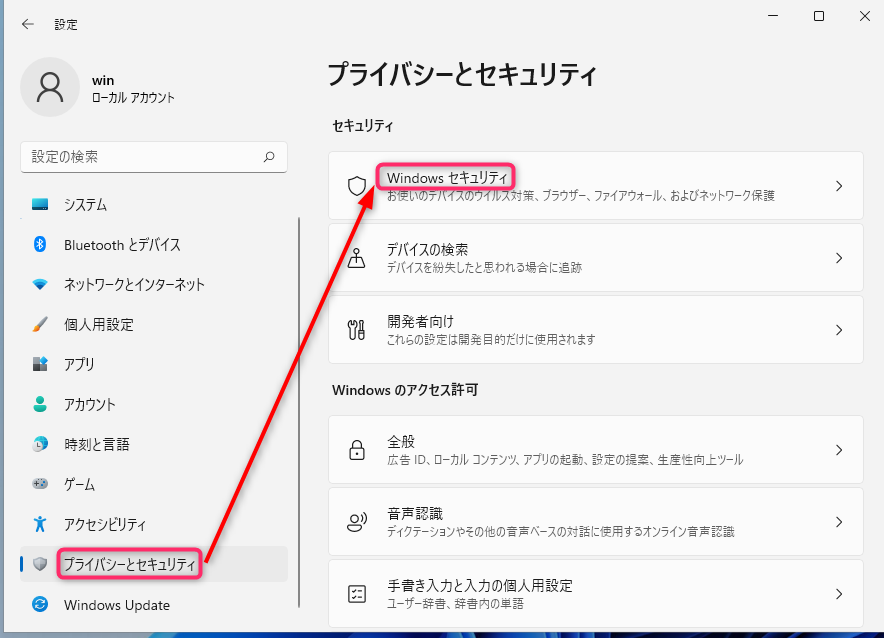Image resolution: width=884 pixels, height=638 pixels.
Task: Click the 音声認識 speech icon
Action: [x=357, y=522]
